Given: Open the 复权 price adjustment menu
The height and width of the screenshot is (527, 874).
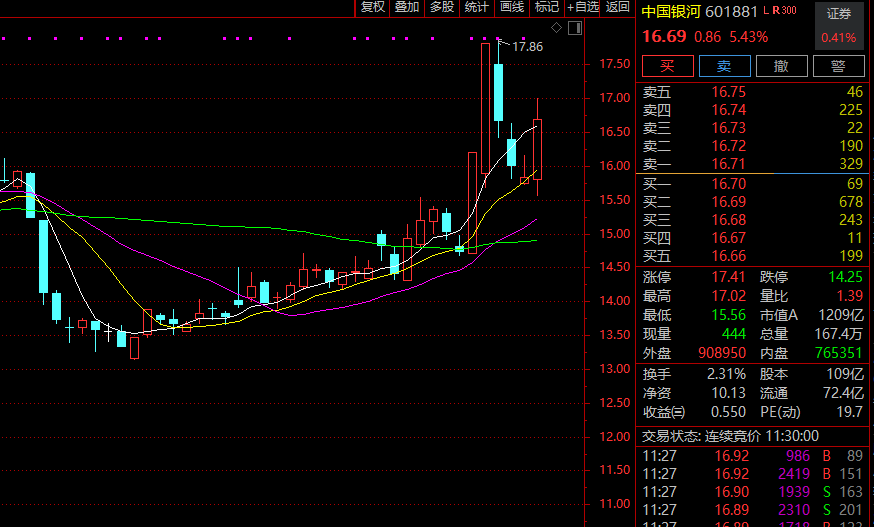Looking at the screenshot, I should click(373, 7).
